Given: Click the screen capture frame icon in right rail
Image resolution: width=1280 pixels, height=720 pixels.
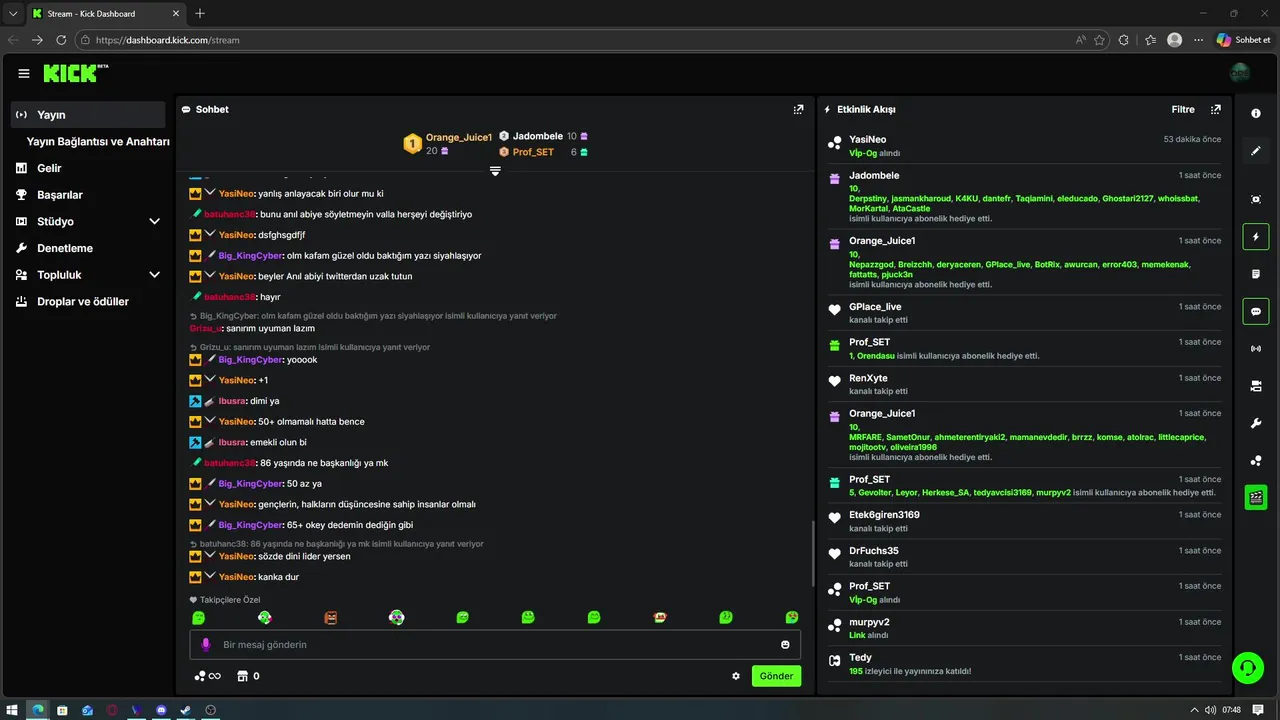Looking at the screenshot, I should tap(1256, 199).
